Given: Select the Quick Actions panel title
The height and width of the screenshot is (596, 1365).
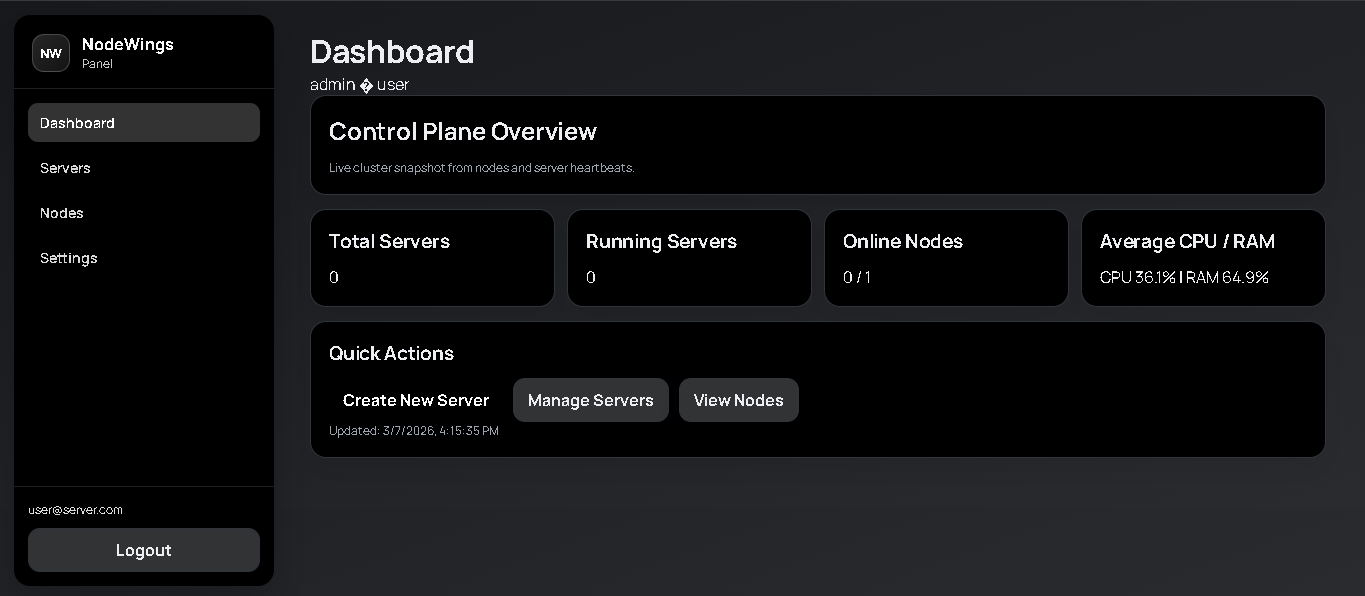Looking at the screenshot, I should [391, 353].
